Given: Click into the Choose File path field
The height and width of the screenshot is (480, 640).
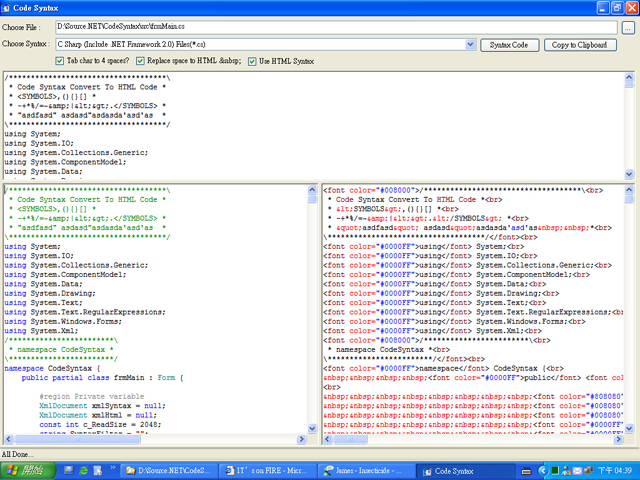Looking at the screenshot, I should coord(336,27).
